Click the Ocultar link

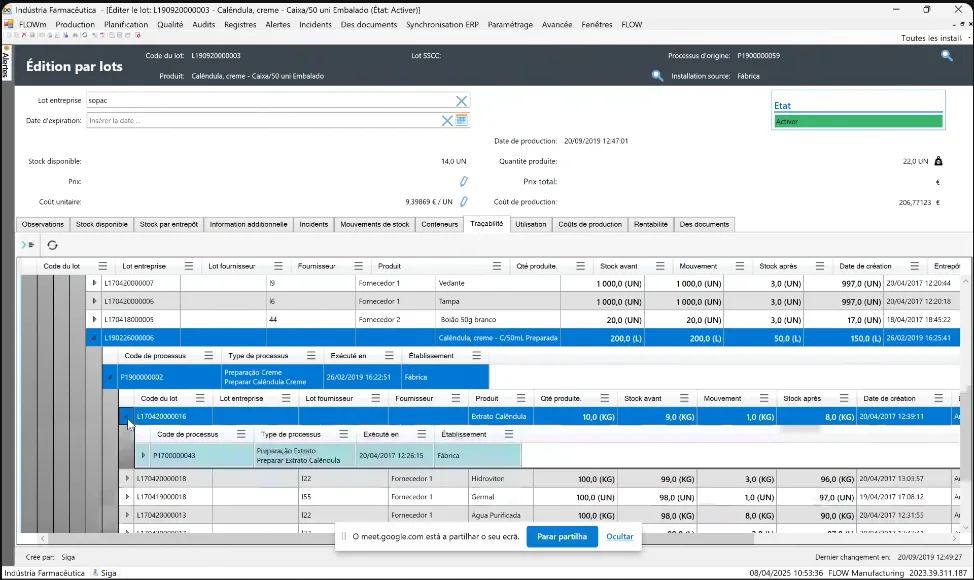click(x=620, y=537)
